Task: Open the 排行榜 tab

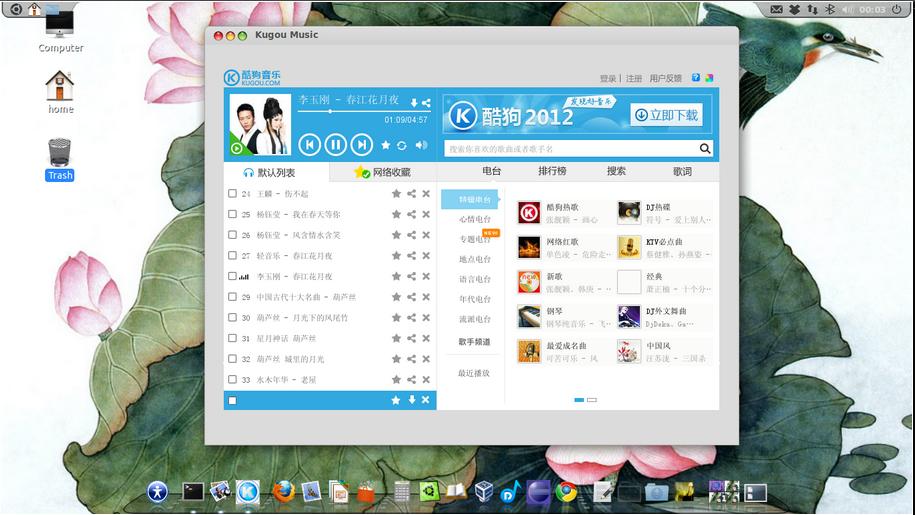Action: click(x=552, y=171)
